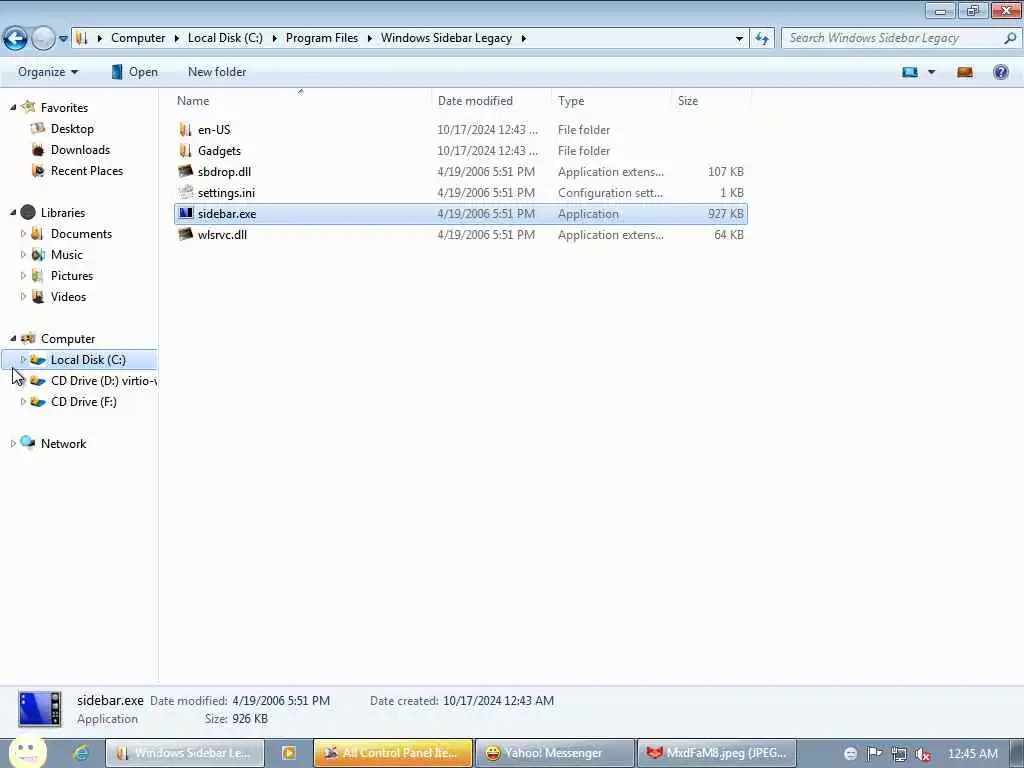Launch Internet Explorer from taskbar

point(81,753)
